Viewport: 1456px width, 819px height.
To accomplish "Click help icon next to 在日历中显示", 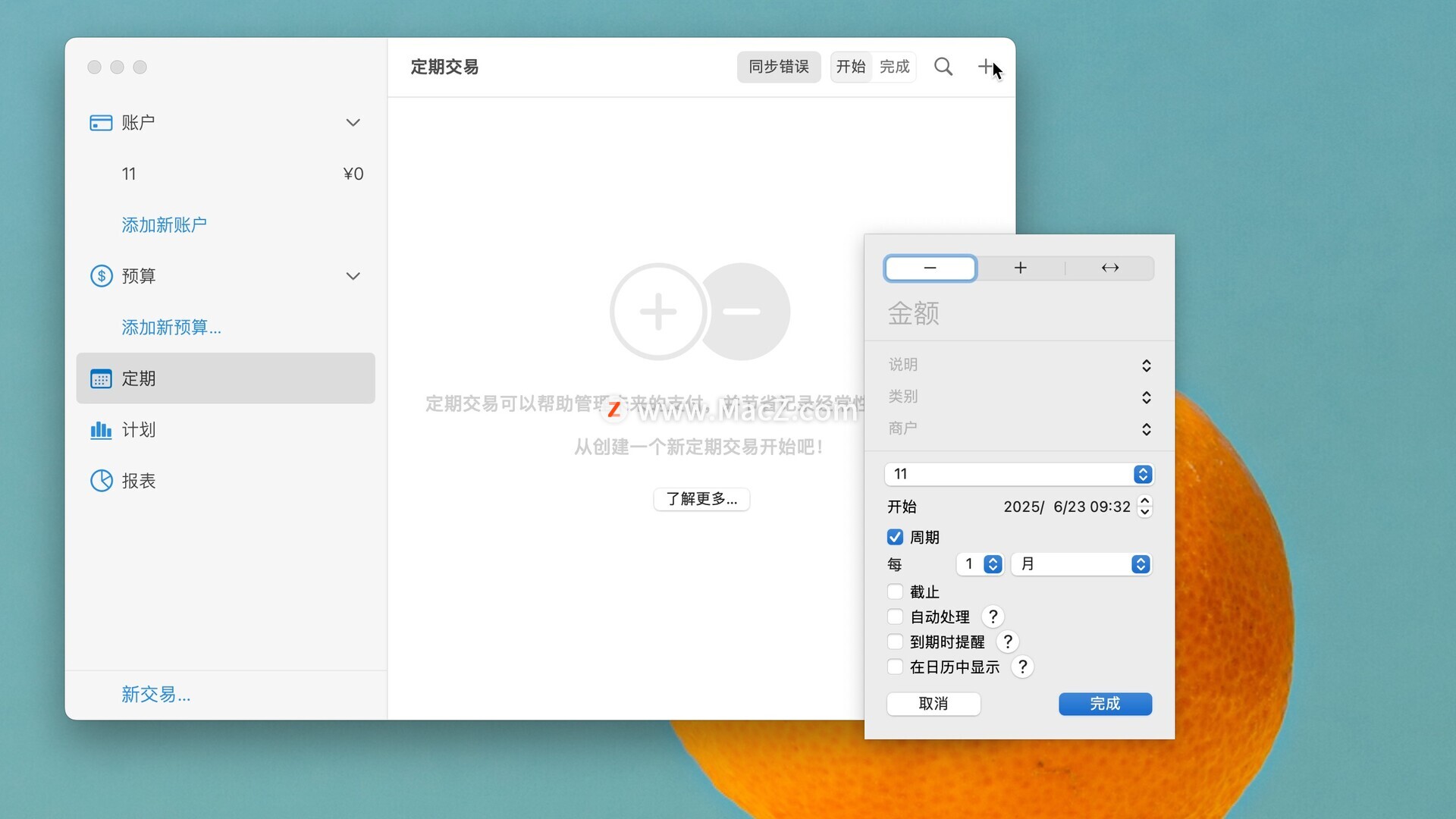I will [x=1022, y=667].
